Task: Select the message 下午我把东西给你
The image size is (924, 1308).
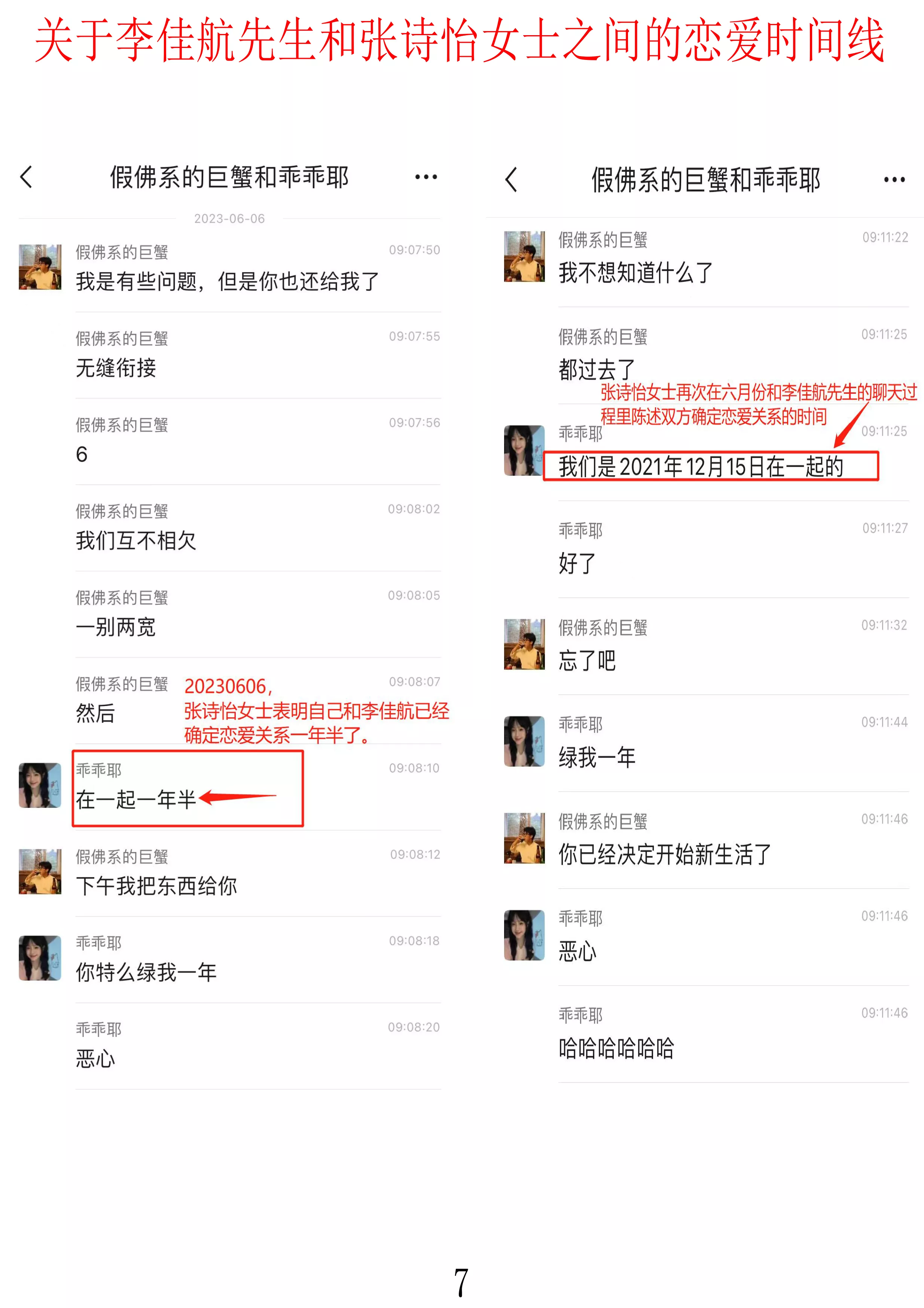Action: [157, 886]
